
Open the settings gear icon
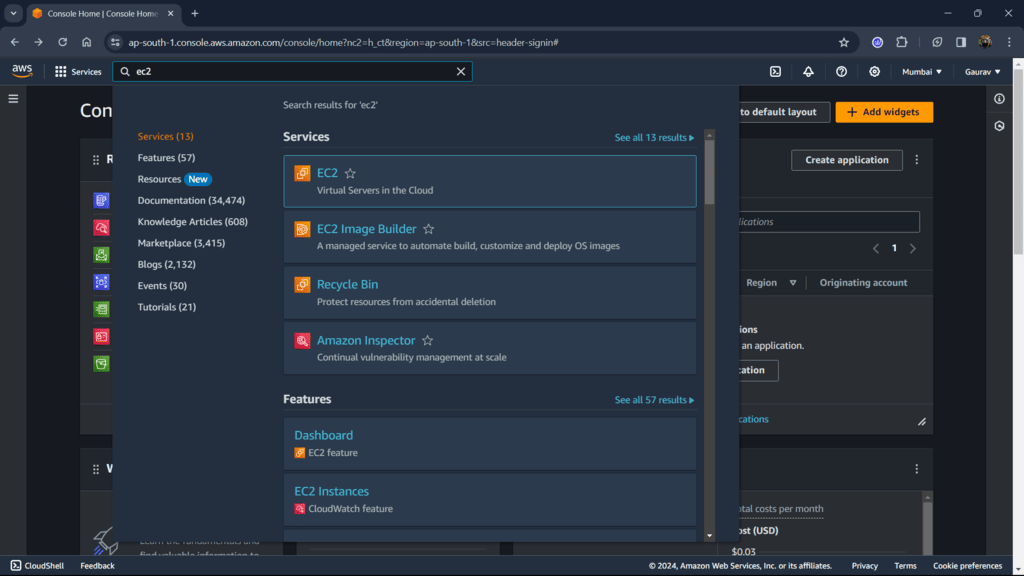pos(874,72)
